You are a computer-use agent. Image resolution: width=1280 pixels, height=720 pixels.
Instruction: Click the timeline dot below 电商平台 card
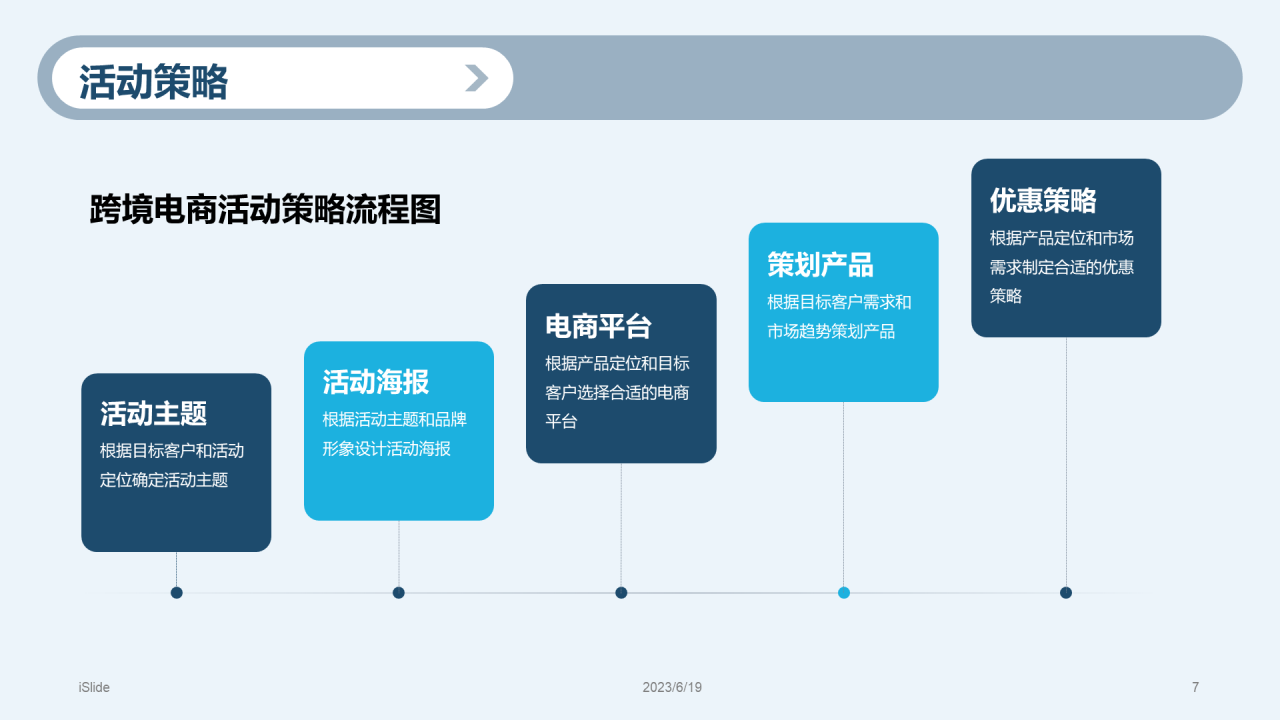point(621,593)
